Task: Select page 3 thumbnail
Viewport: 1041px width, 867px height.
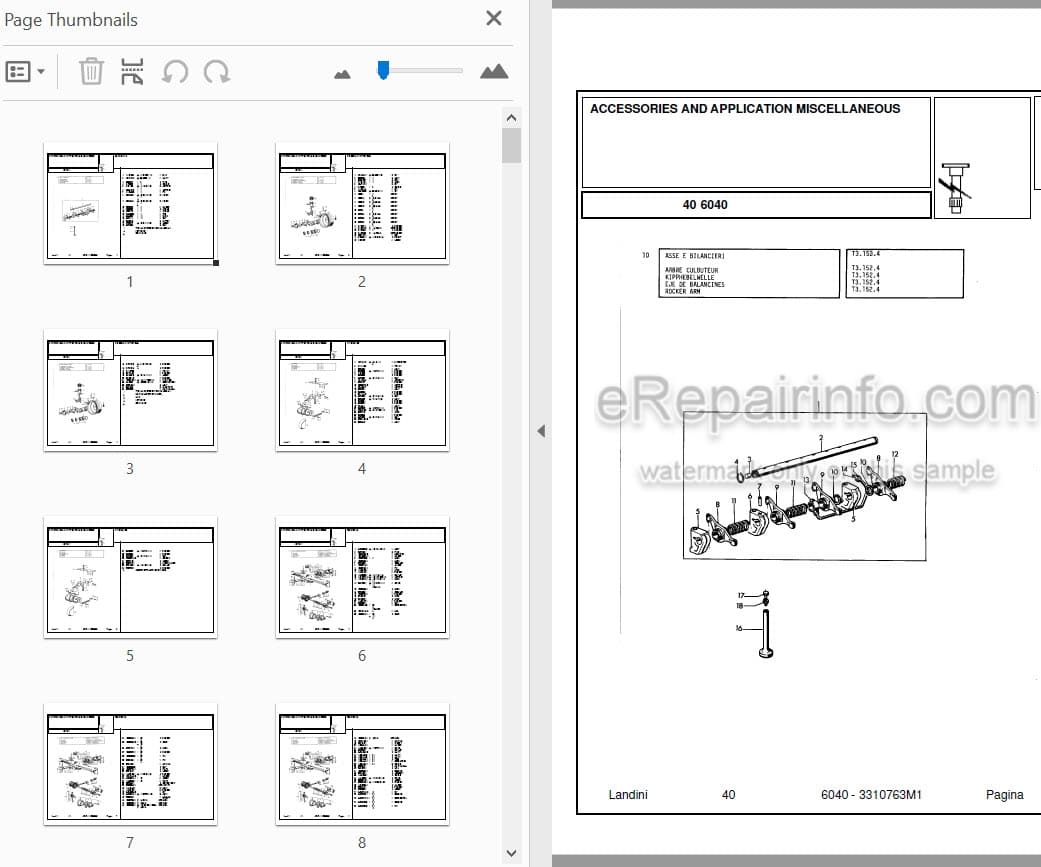Action: click(x=130, y=390)
